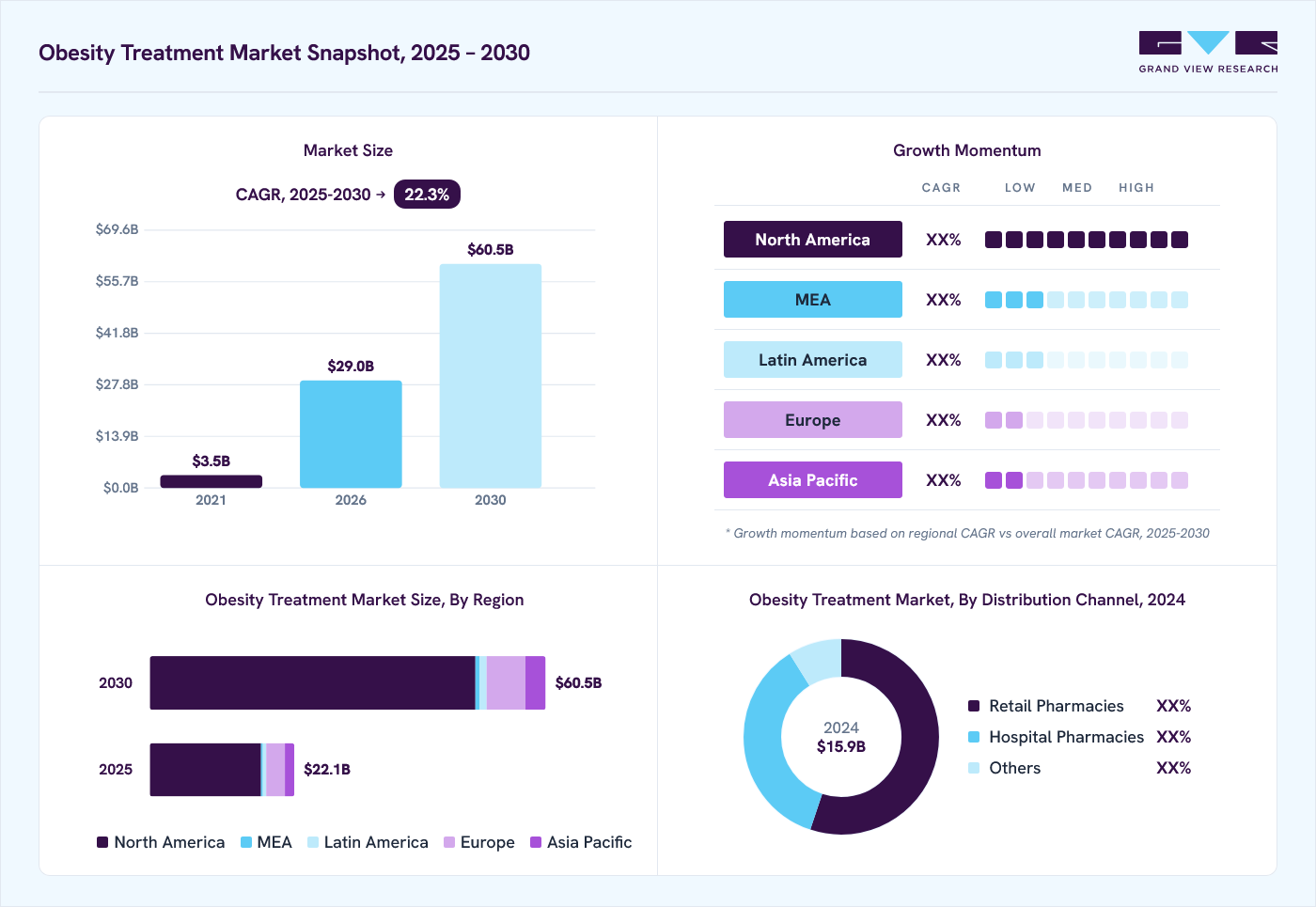Click the Growth Momentum heading
This screenshot has width=1316, height=907.
point(967,150)
